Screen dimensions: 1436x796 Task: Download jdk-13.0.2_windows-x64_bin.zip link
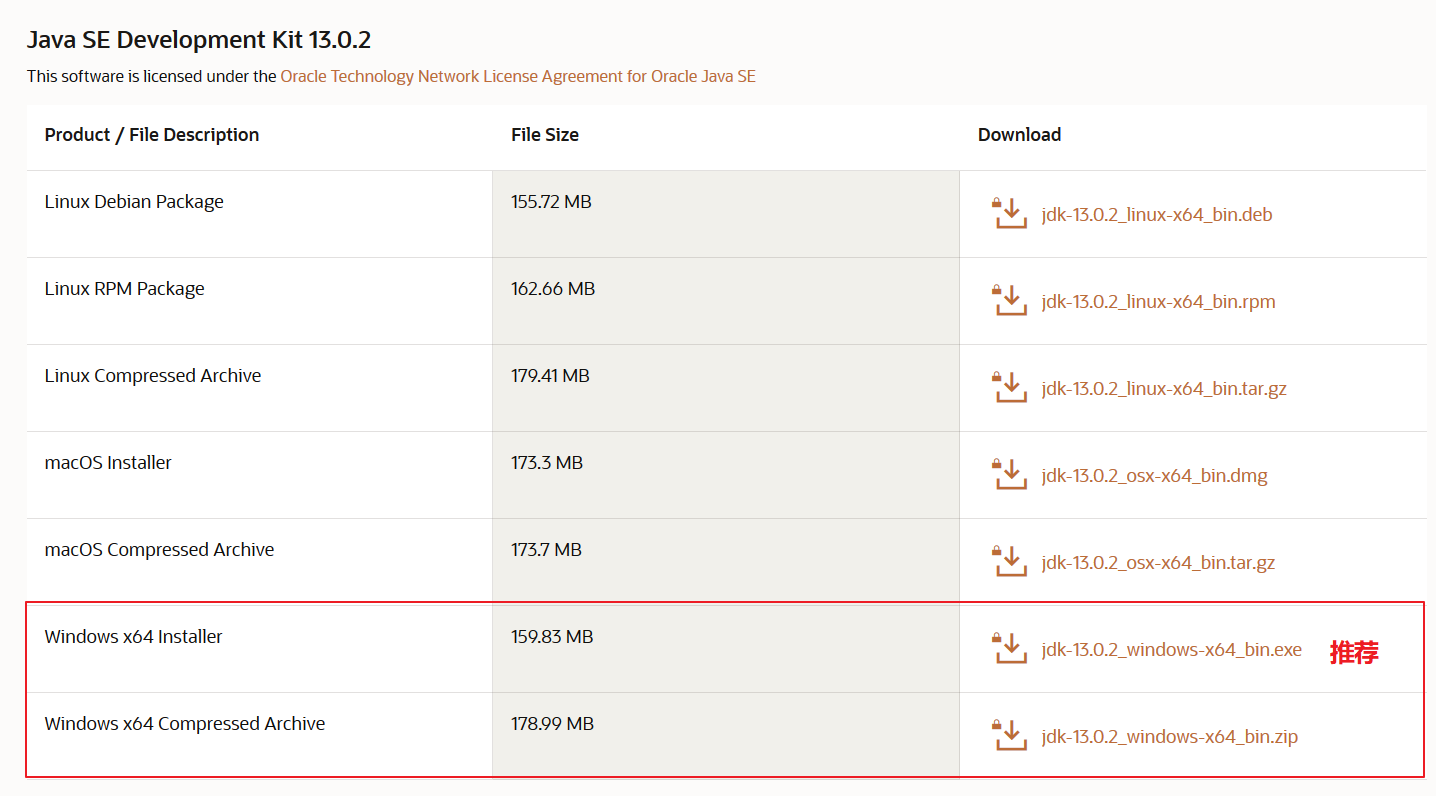click(1170, 737)
